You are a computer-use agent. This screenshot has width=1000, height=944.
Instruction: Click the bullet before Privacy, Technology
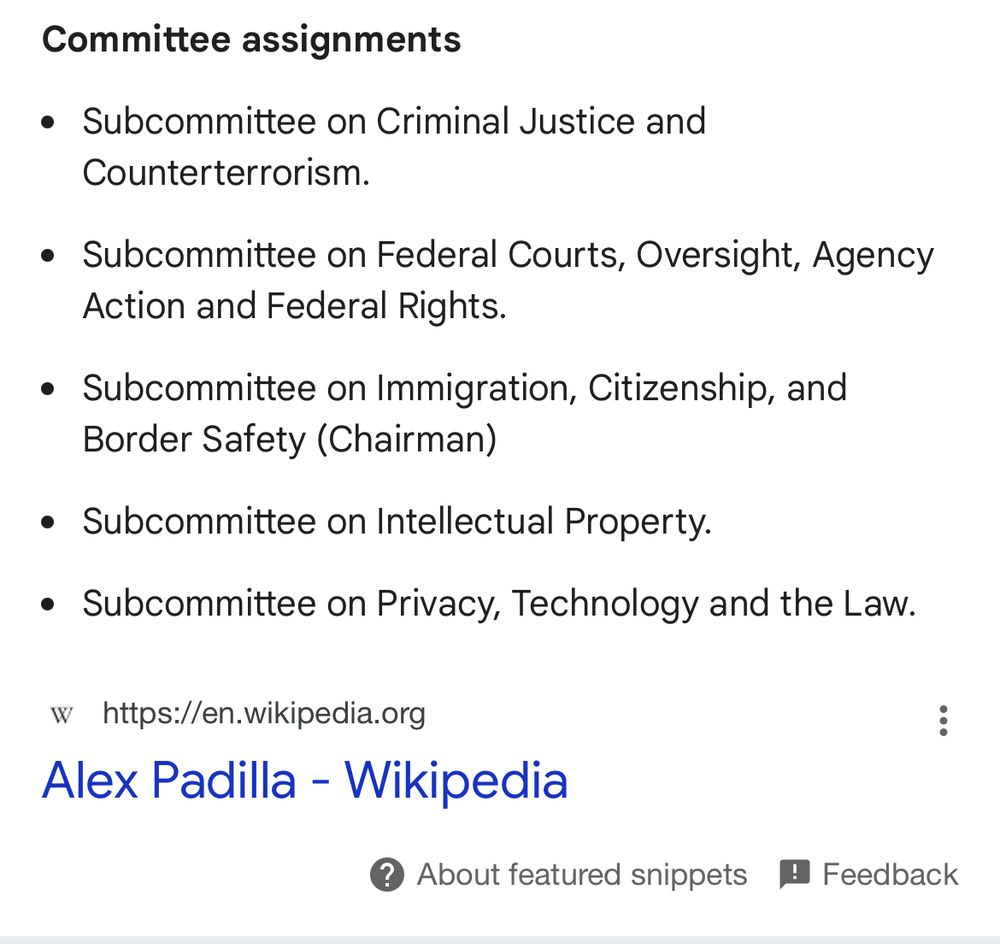click(x=48, y=604)
